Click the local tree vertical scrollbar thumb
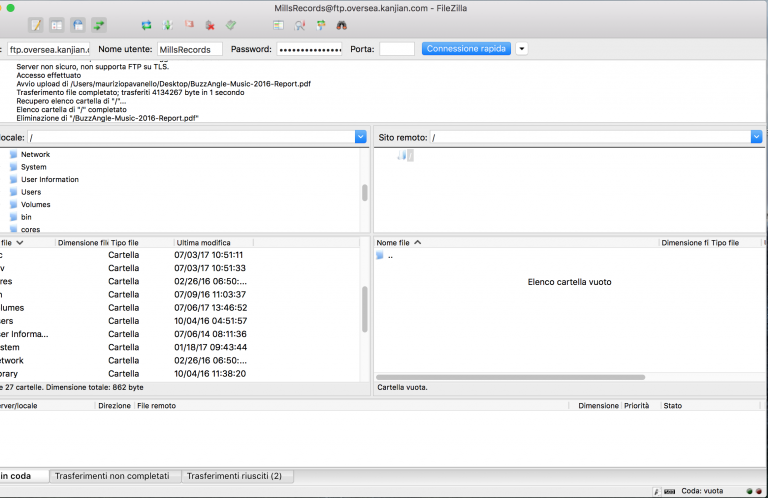The height and width of the screenshot is (498, 768). (x=364, y=192)
